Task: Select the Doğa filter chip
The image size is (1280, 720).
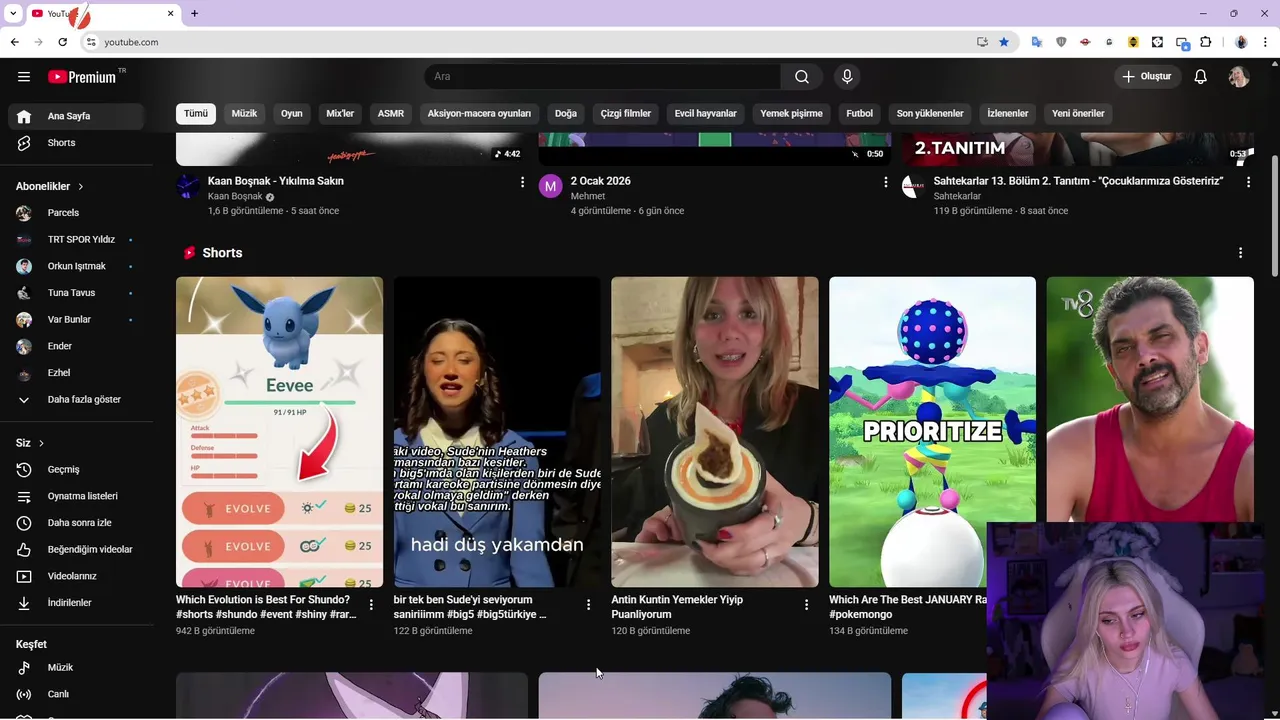Action: (x=566, y=114)
